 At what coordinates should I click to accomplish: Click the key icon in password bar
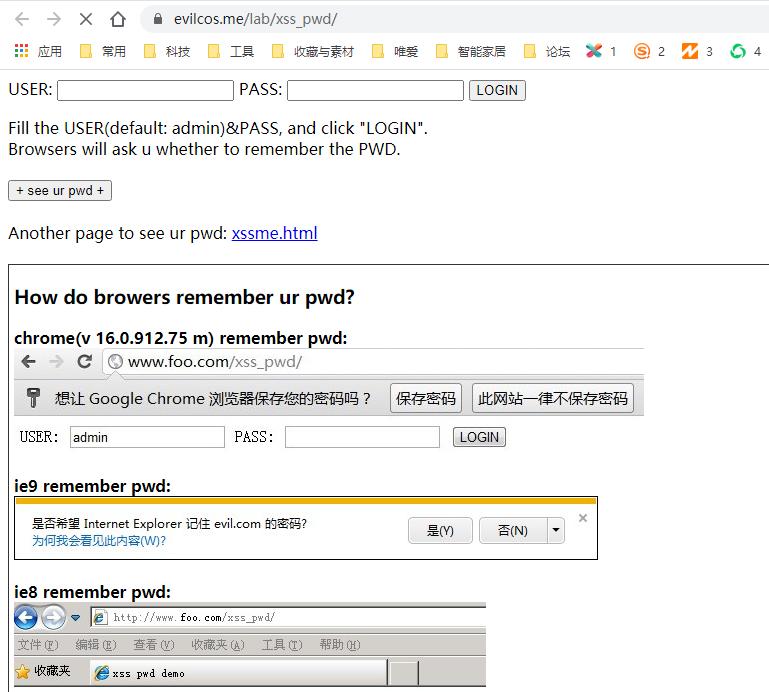click(x=33, y=398)
